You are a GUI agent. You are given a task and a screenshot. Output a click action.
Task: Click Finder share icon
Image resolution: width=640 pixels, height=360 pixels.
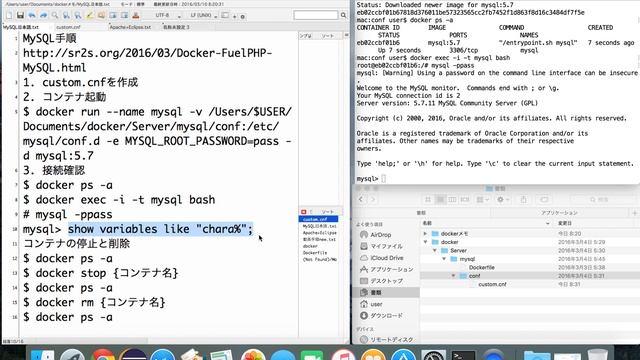(x=524, y=200)
